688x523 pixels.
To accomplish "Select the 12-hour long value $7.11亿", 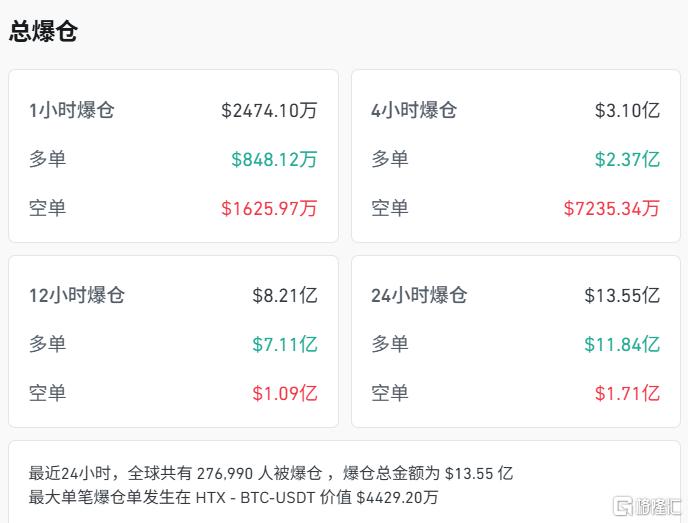I will [285, 344].
